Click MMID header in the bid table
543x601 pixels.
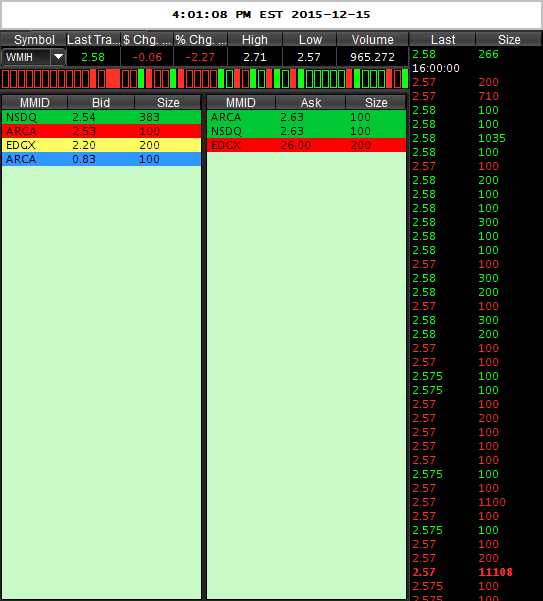click(x=34, y=102)
